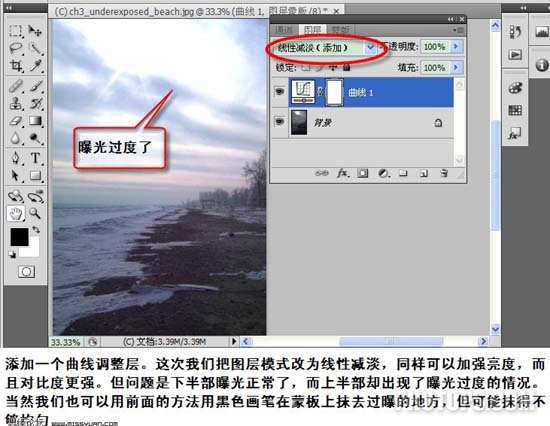Create a new layer group

pyautogui.click(x=403, y=173)
